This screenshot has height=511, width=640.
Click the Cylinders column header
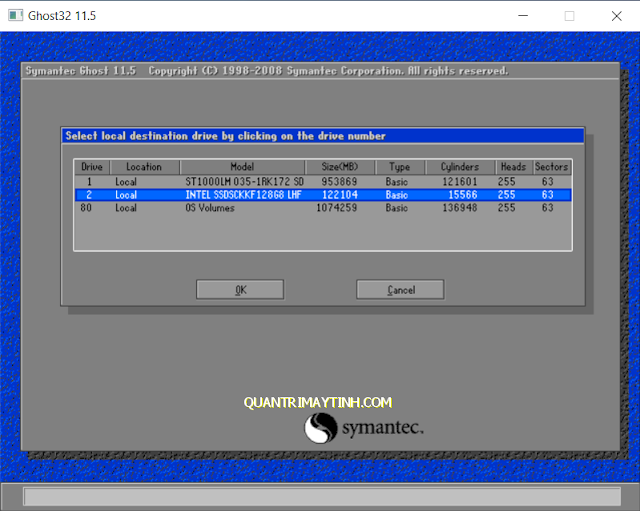460,167
